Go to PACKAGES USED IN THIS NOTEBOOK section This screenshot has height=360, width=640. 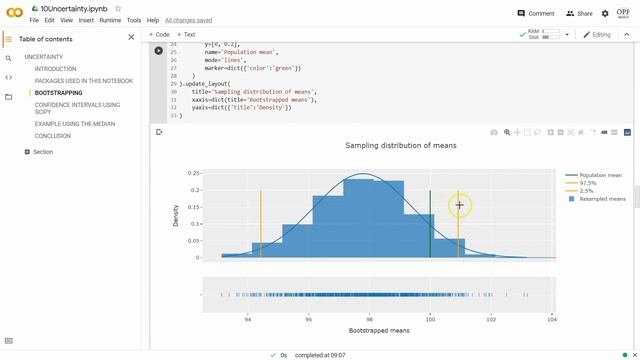84,81
